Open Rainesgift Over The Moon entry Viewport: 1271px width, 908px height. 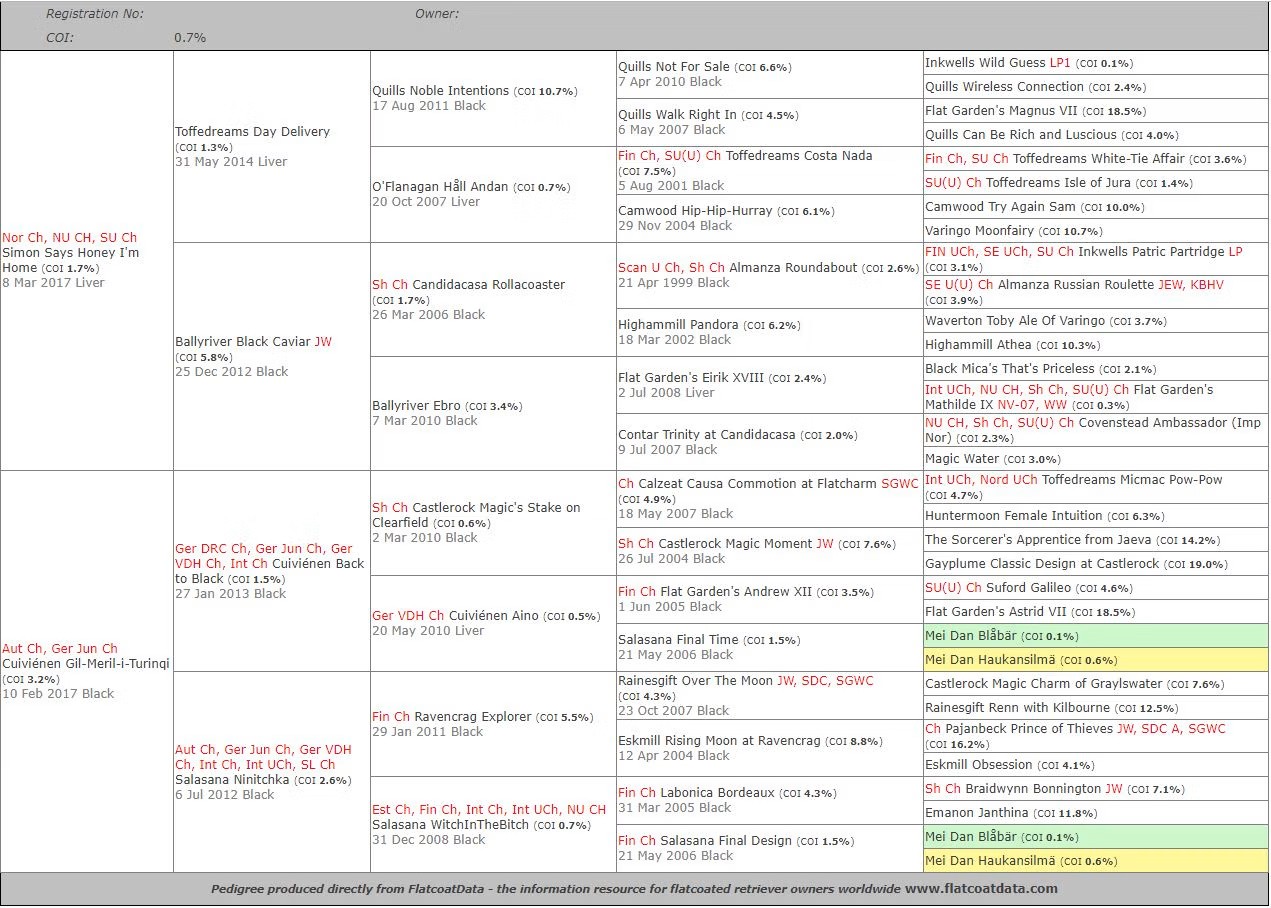point(696,680)
